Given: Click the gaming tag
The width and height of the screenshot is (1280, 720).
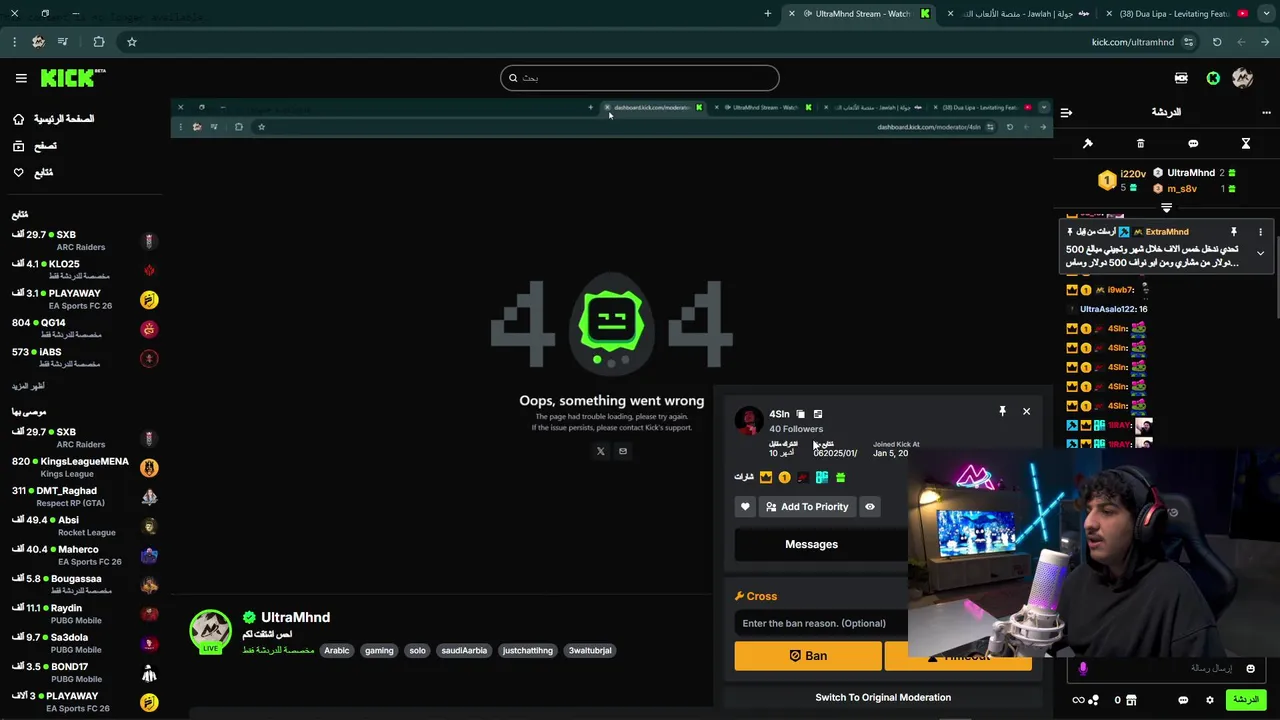Looking at the screenshot, I should [379, 650].
